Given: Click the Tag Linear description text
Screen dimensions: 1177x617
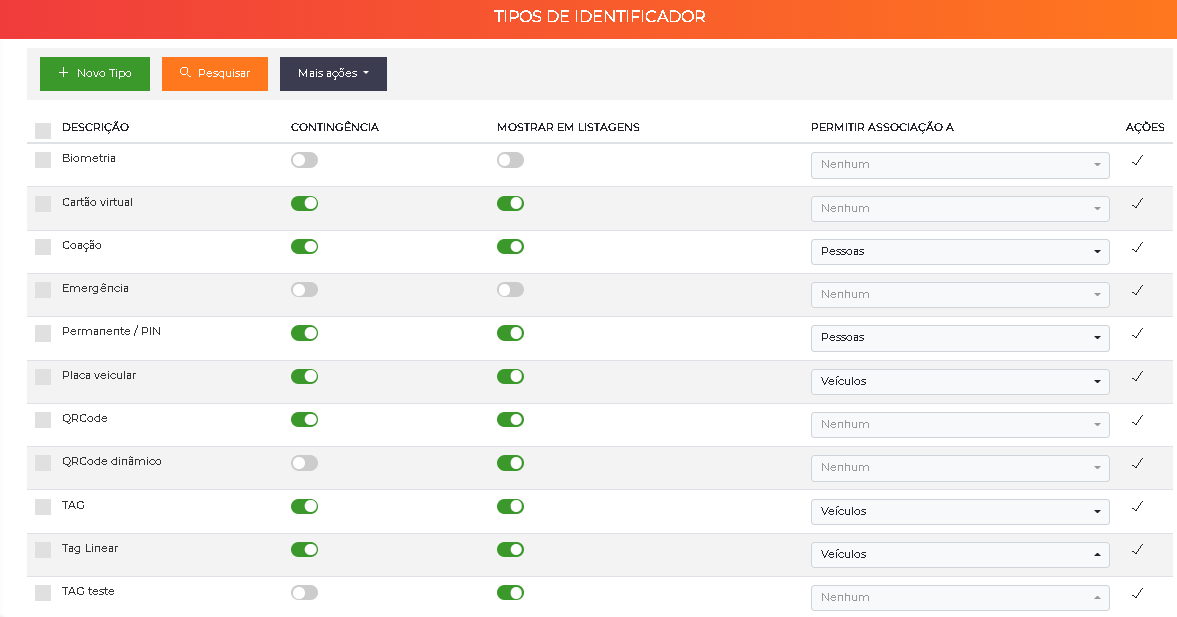Looking at the screenshot, I should [90, 549].
